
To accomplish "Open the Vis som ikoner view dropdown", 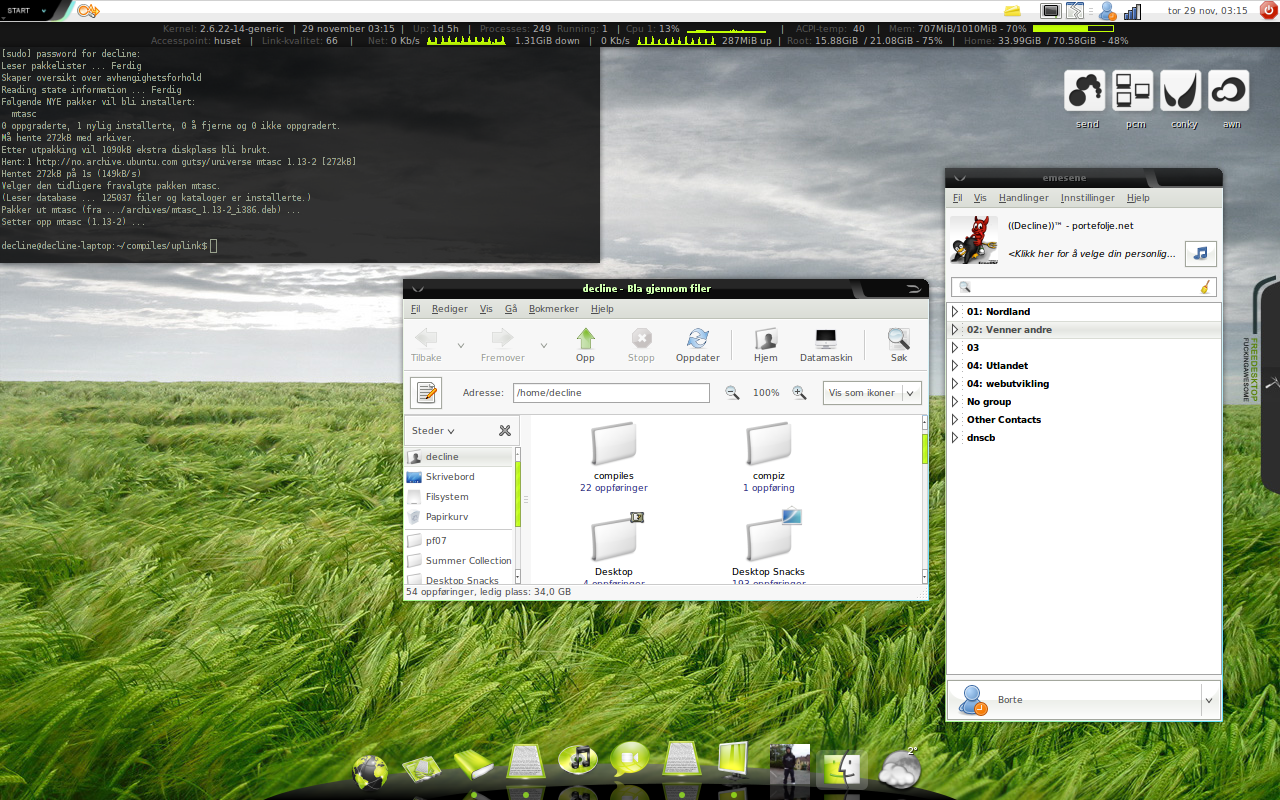I will (871, 393).
